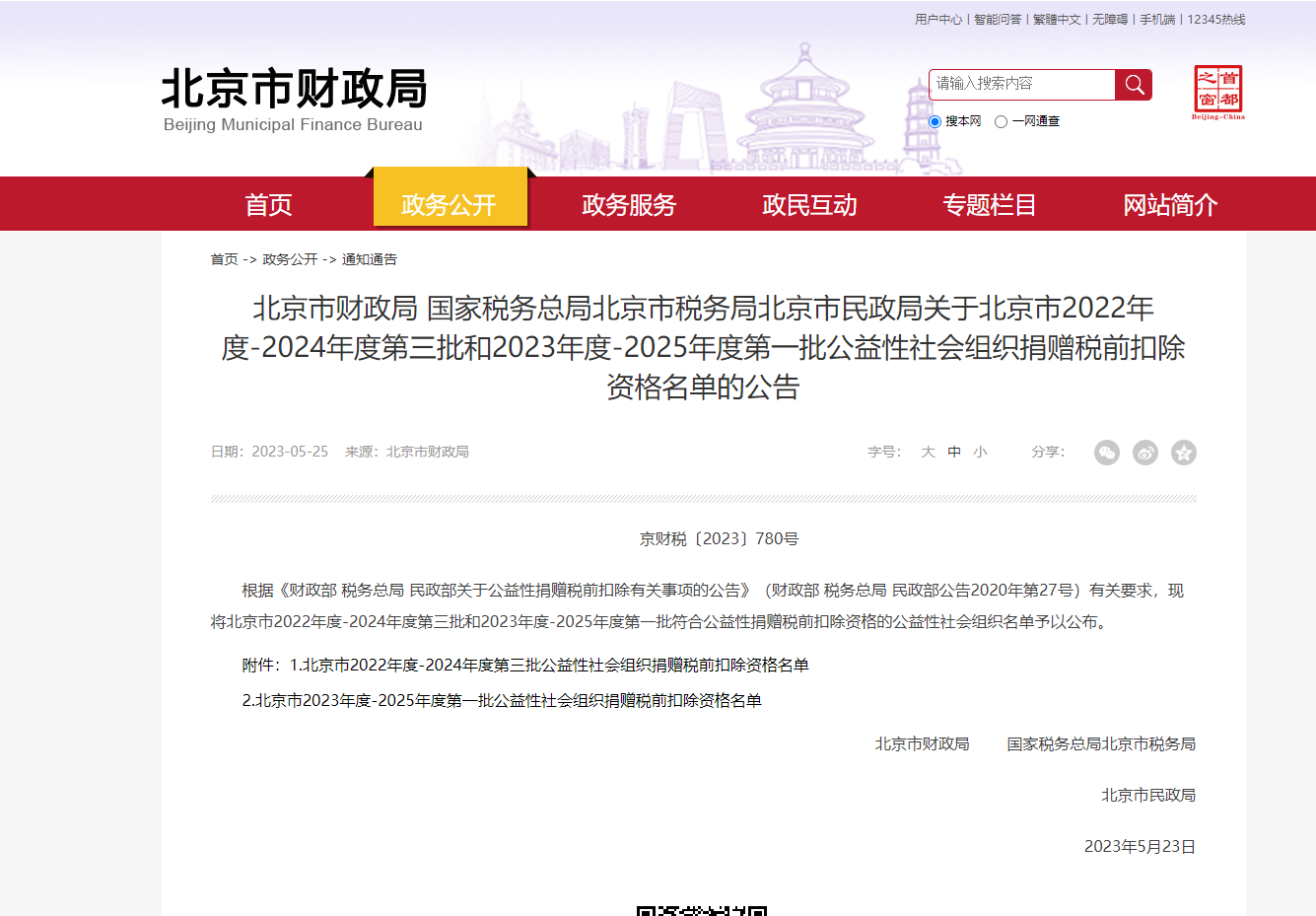
Task: Click the search magnifier icon
Action: [x=1133, y=85]
